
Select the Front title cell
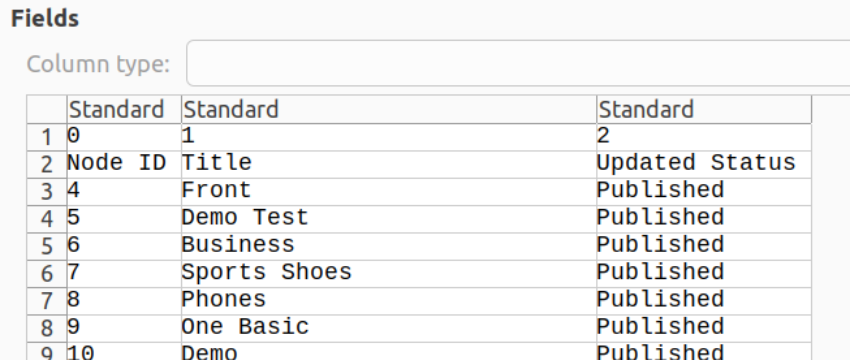[x=389, y=192]
